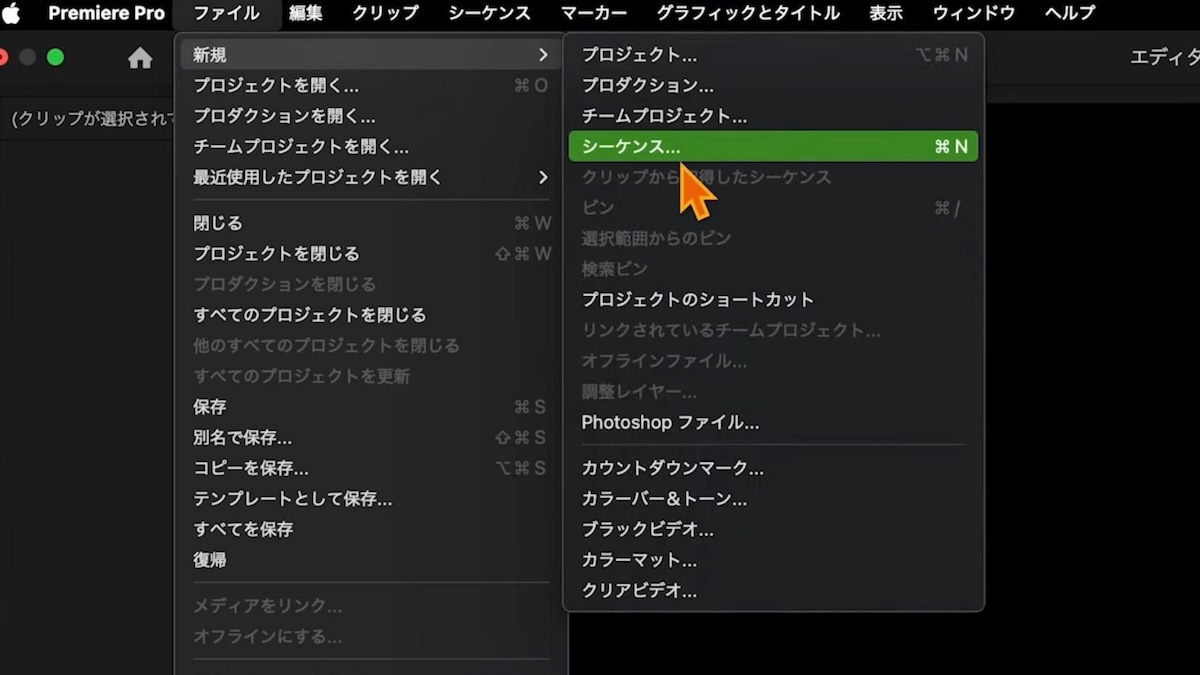Select すべてのプロジェクトを閉じる

pyautogui.click(x=370, y=315)
